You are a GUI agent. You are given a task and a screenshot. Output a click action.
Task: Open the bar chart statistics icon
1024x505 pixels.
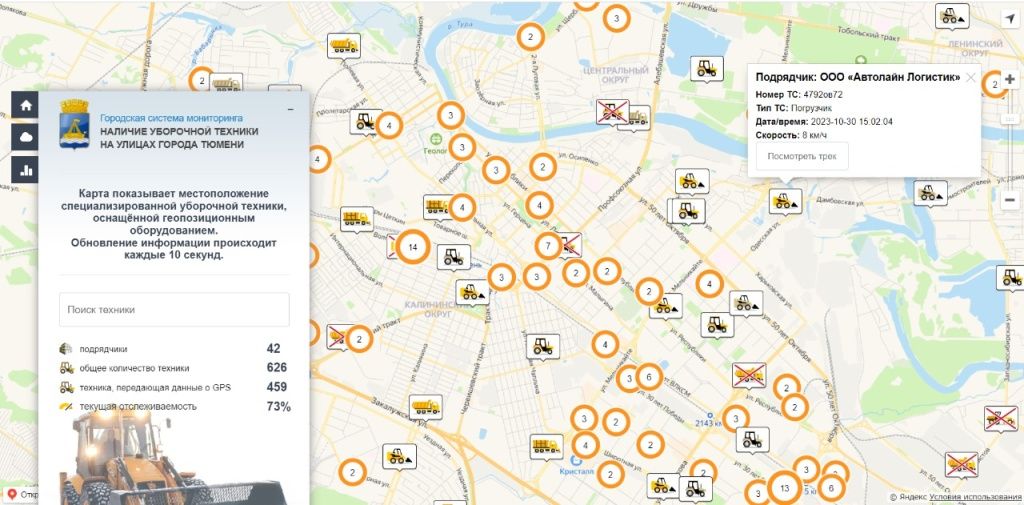(x=26, y=169)
